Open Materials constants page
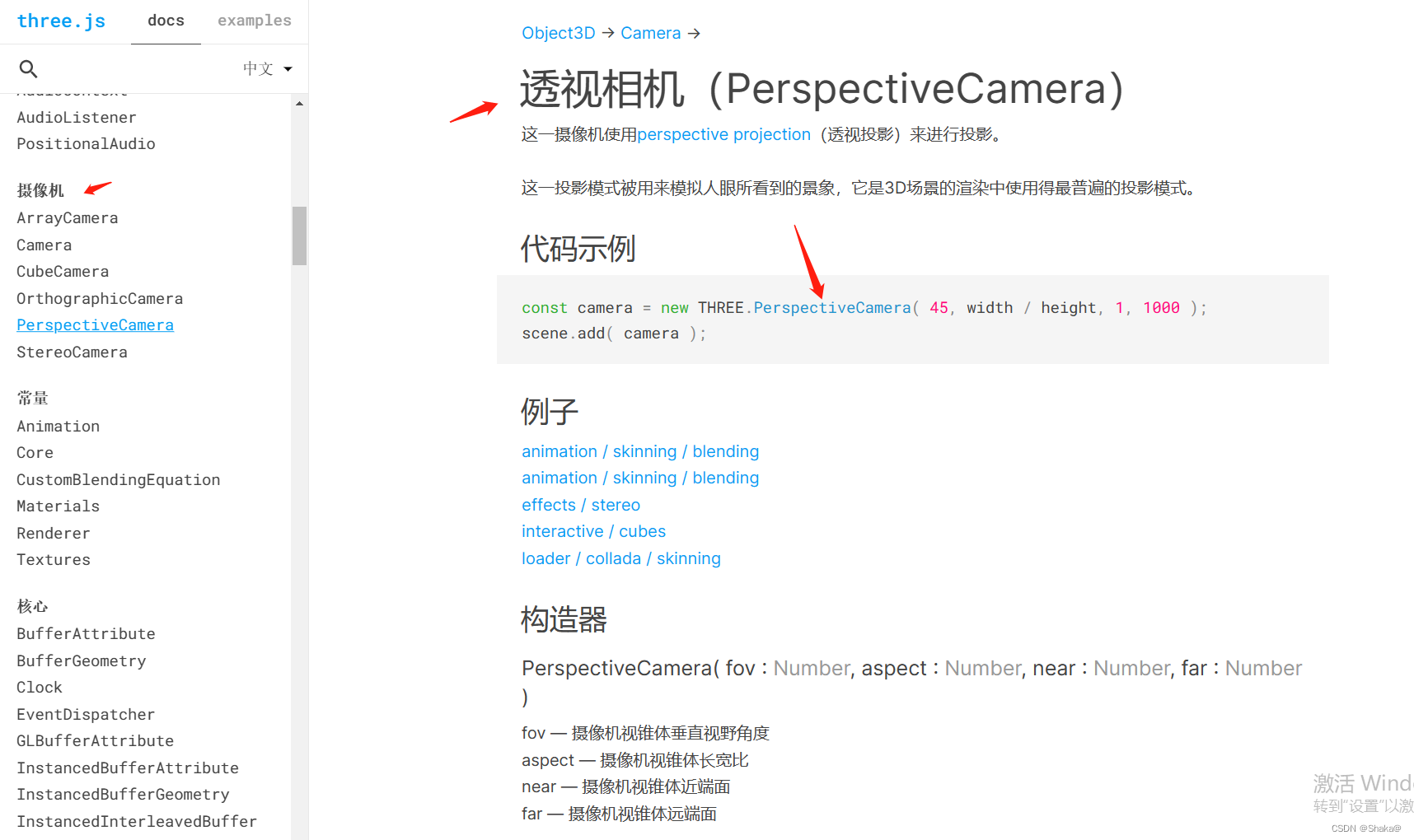Image resolution: width=1414 pixels, height=840 pixels. [x=58, y=506]
